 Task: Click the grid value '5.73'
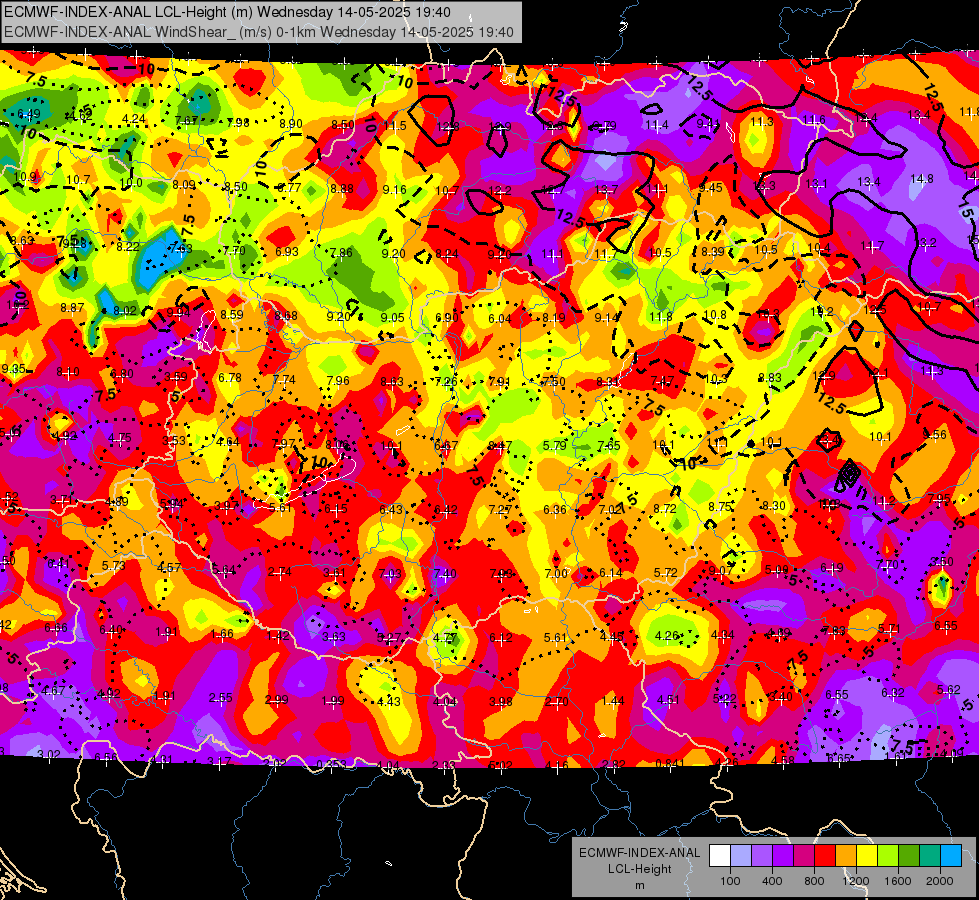pyautogui.click(x=114, y=565)
